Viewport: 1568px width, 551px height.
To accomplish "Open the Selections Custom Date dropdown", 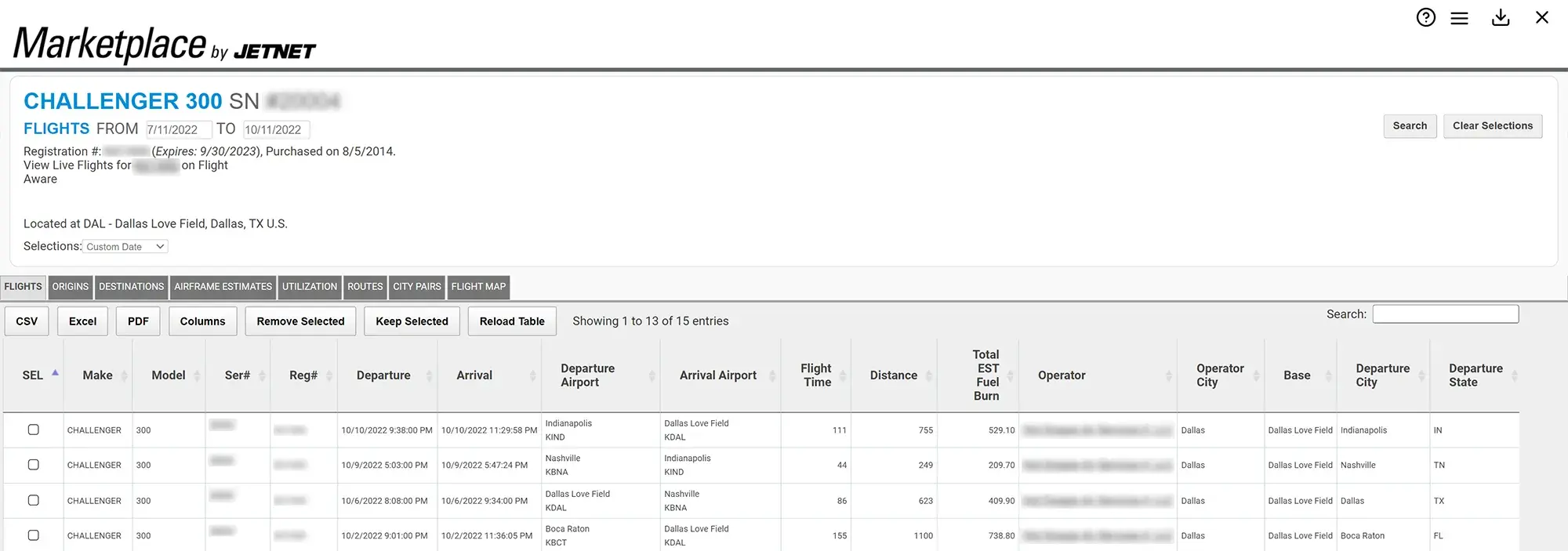I will pyautogui.click(x=125, y=246).
